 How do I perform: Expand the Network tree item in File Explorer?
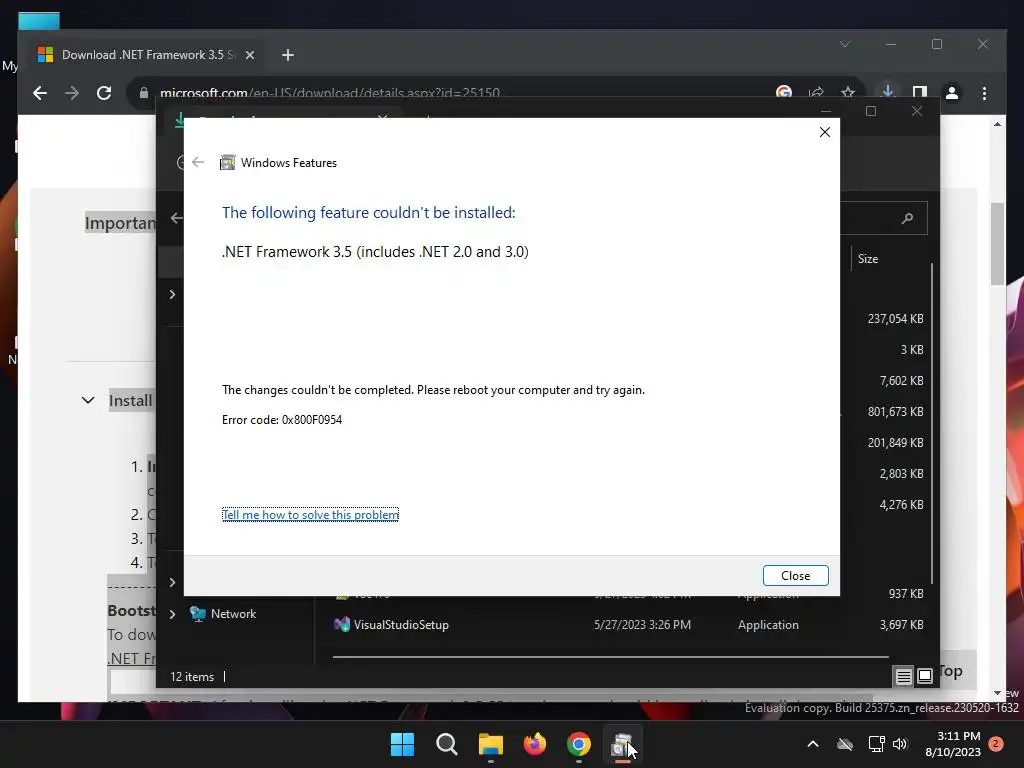pos(172,614)
